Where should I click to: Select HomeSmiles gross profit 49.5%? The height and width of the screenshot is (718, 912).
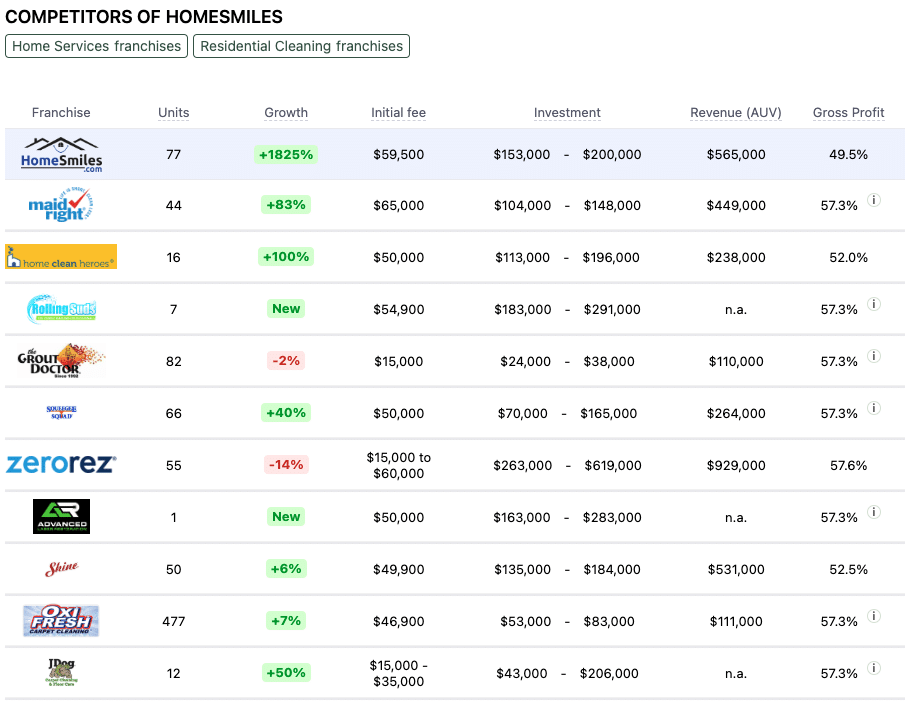pyautogui.click(x=848, y=155)
